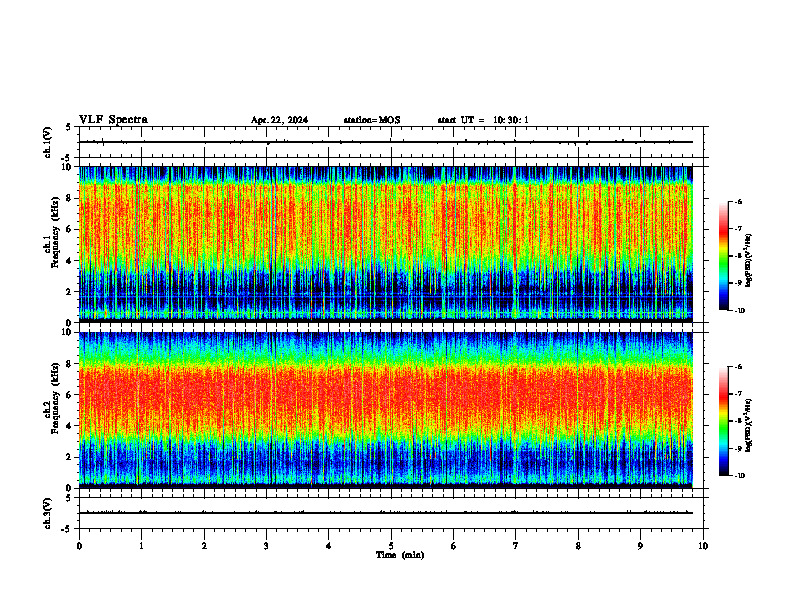Click ch.2 frequency tick label "2"
Image resolution: width=792 pixels, height=612 pixels.
click(x=70, y=457)
